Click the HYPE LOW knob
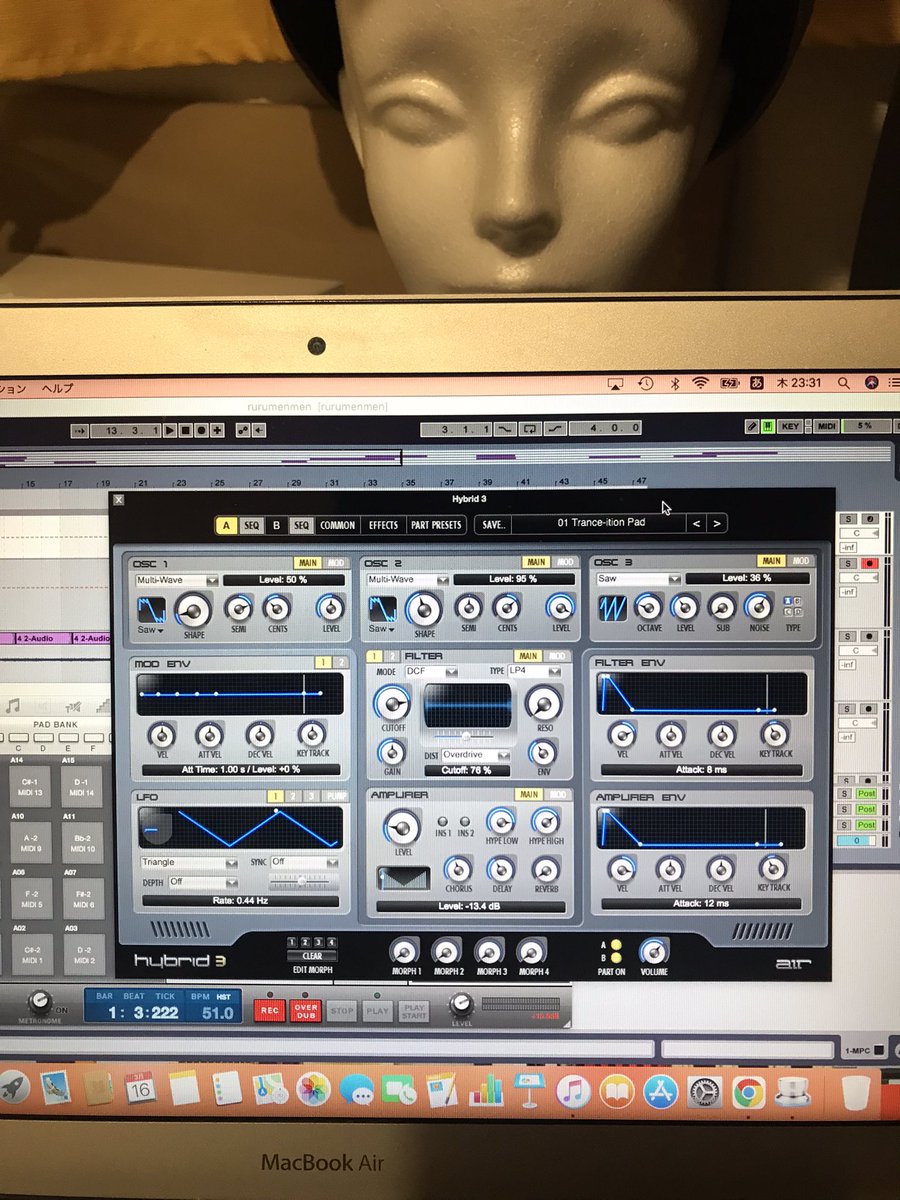 [x=501, y=822]
